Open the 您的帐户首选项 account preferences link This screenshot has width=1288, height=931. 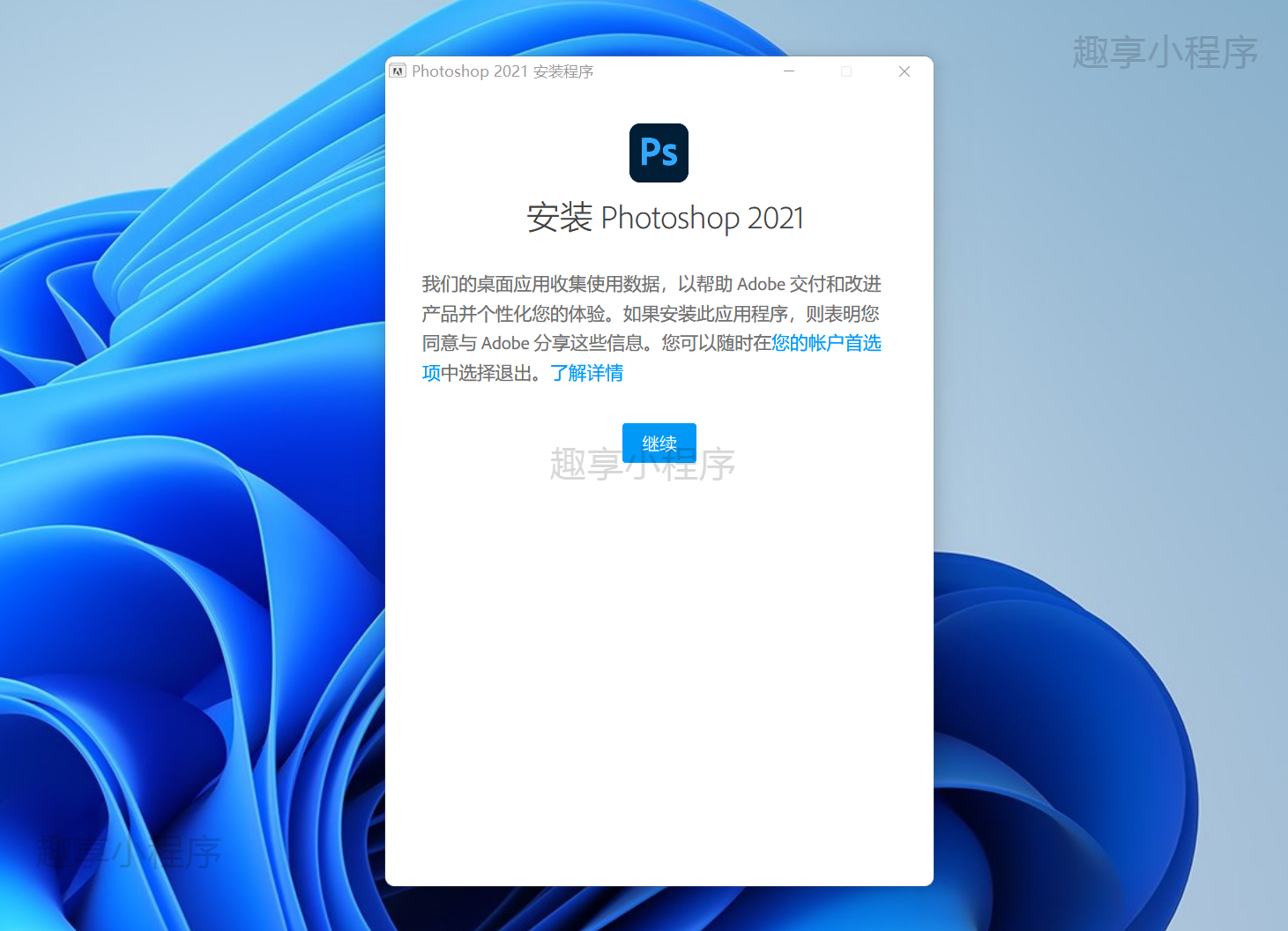click(826, 343)
